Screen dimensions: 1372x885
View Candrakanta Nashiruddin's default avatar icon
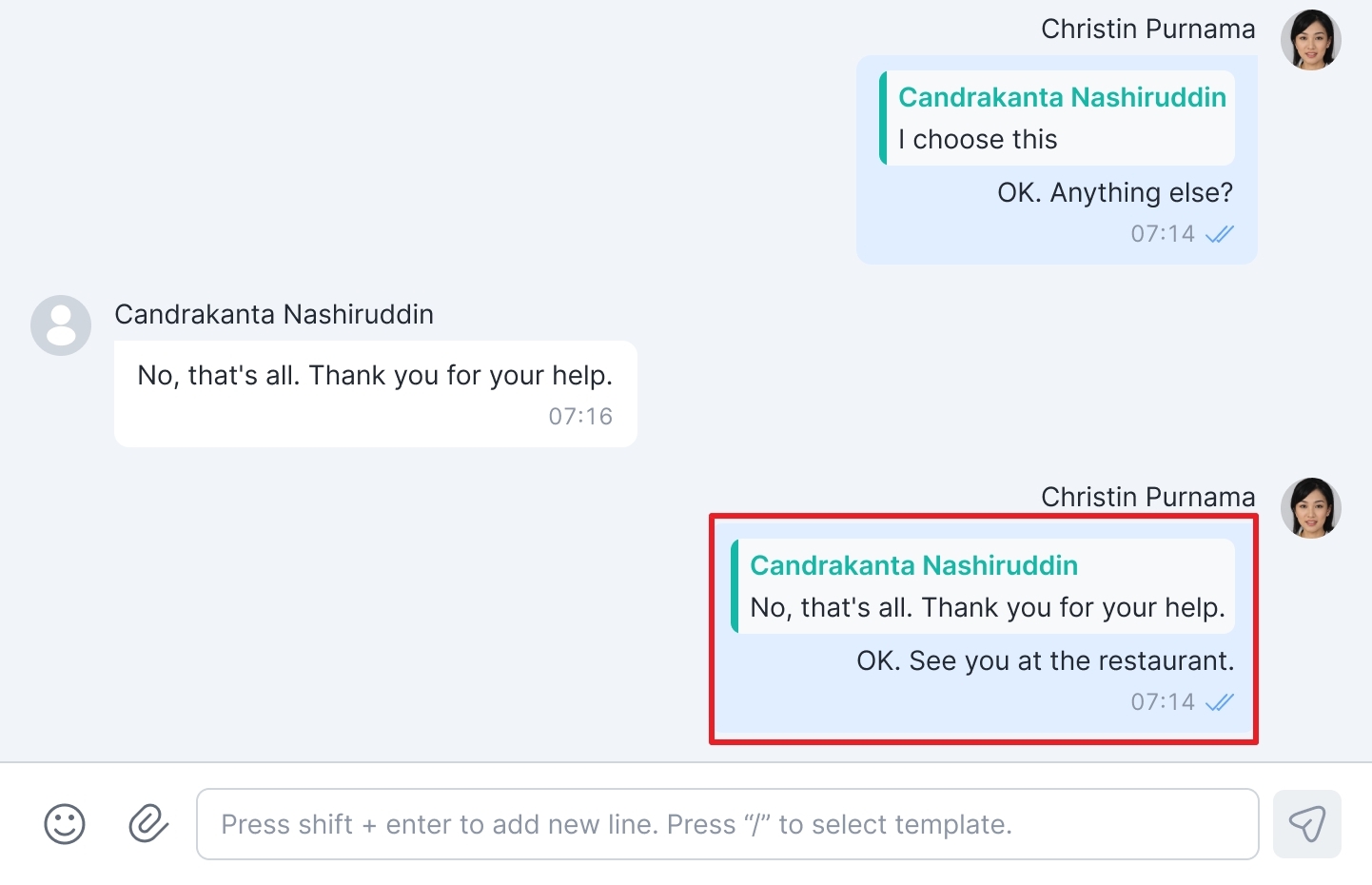click(x=61, y=325)
